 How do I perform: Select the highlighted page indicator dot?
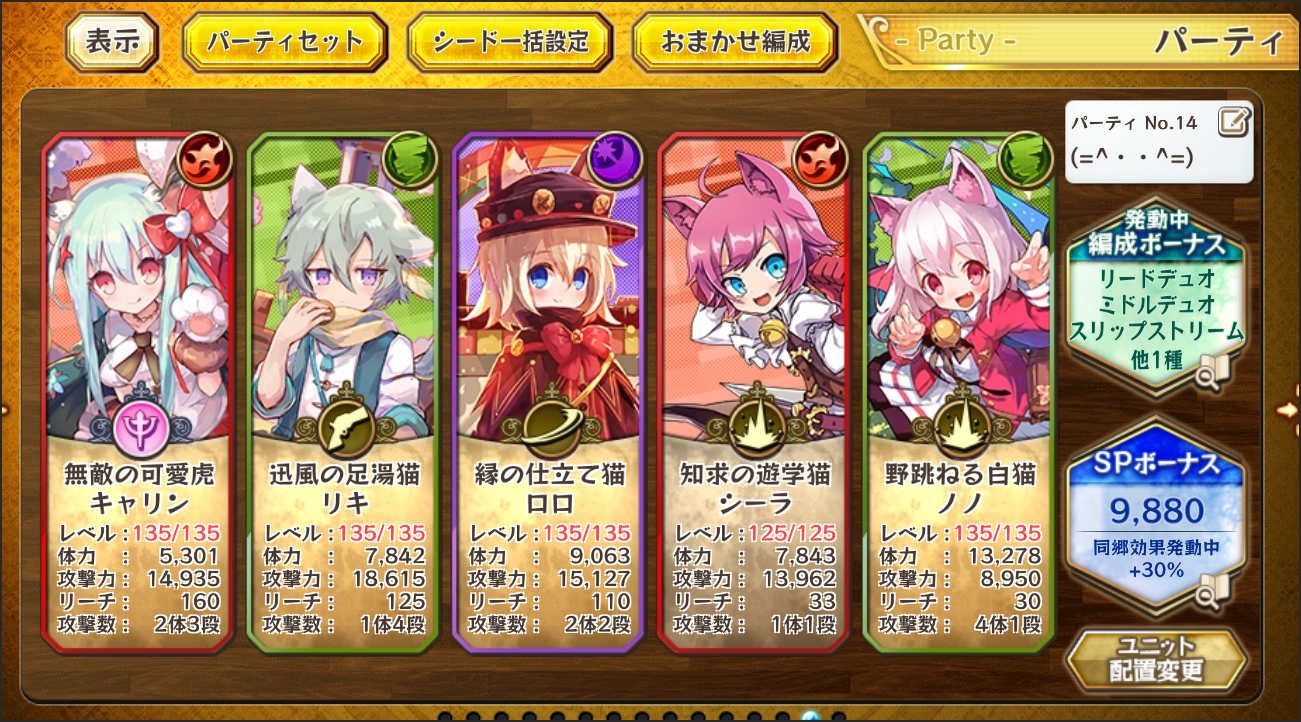811,717
